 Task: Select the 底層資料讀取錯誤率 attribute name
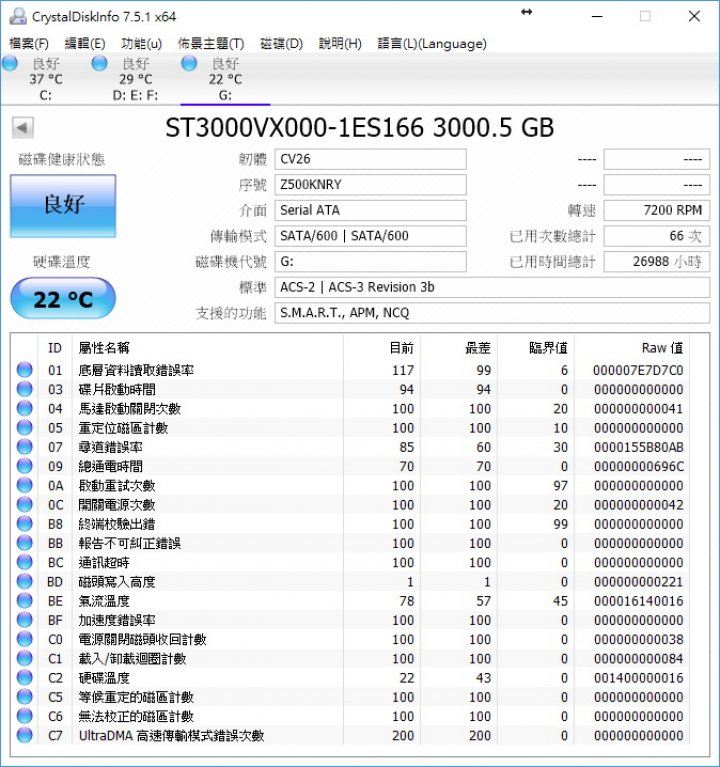[136, 370]
